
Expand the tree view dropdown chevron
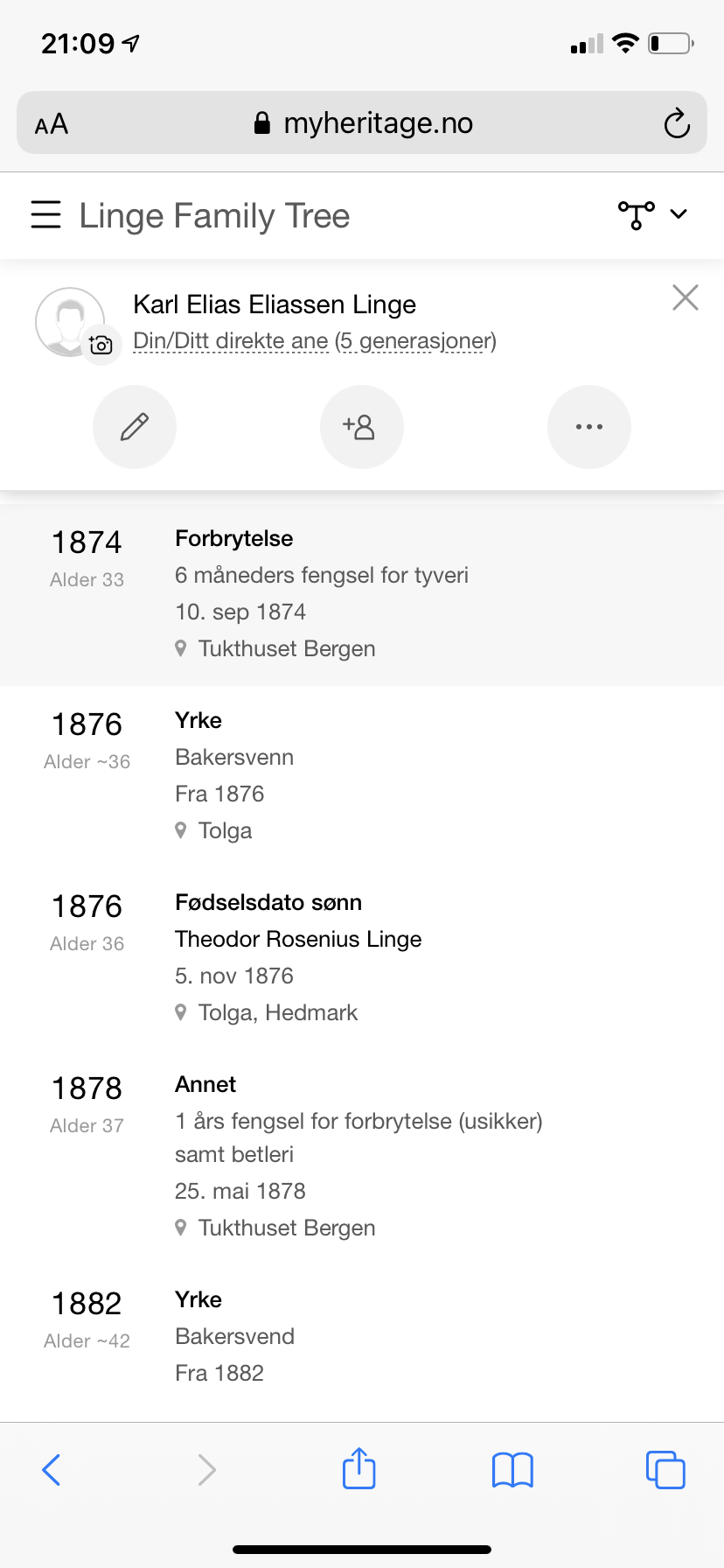tap(679, 214)
